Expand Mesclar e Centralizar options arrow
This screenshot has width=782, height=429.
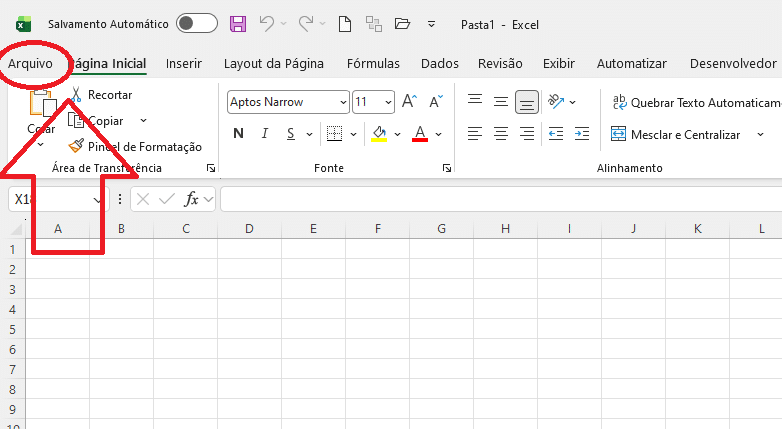(x=760, y=135)
